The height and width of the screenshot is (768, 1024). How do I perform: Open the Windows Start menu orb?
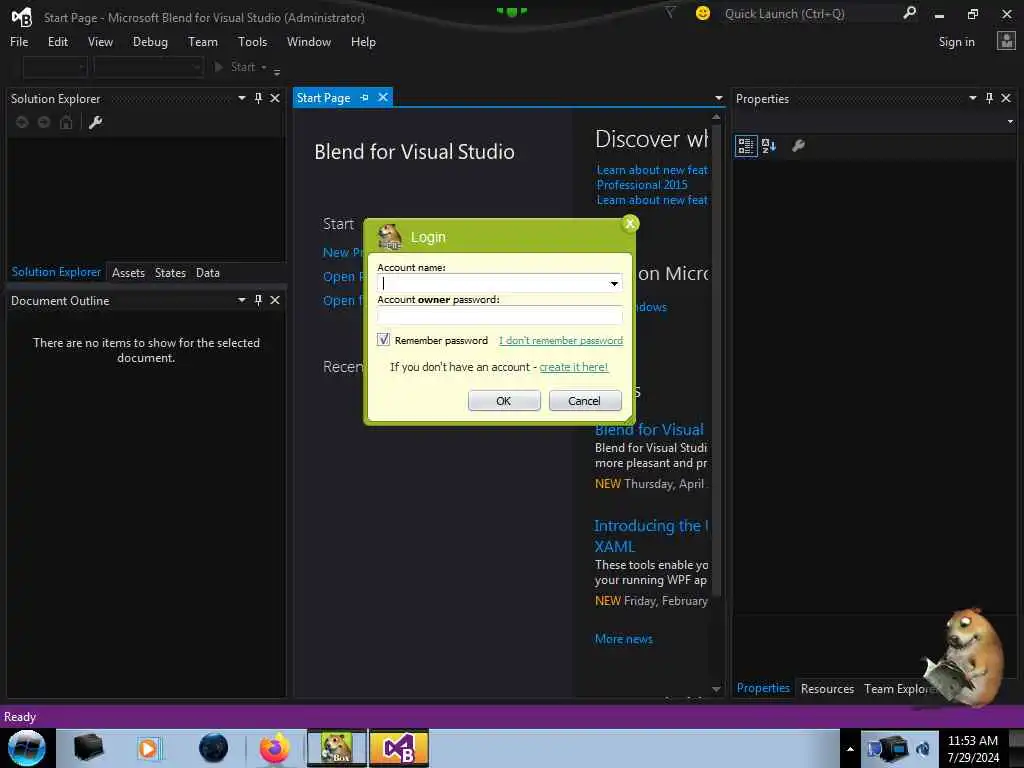27,748
